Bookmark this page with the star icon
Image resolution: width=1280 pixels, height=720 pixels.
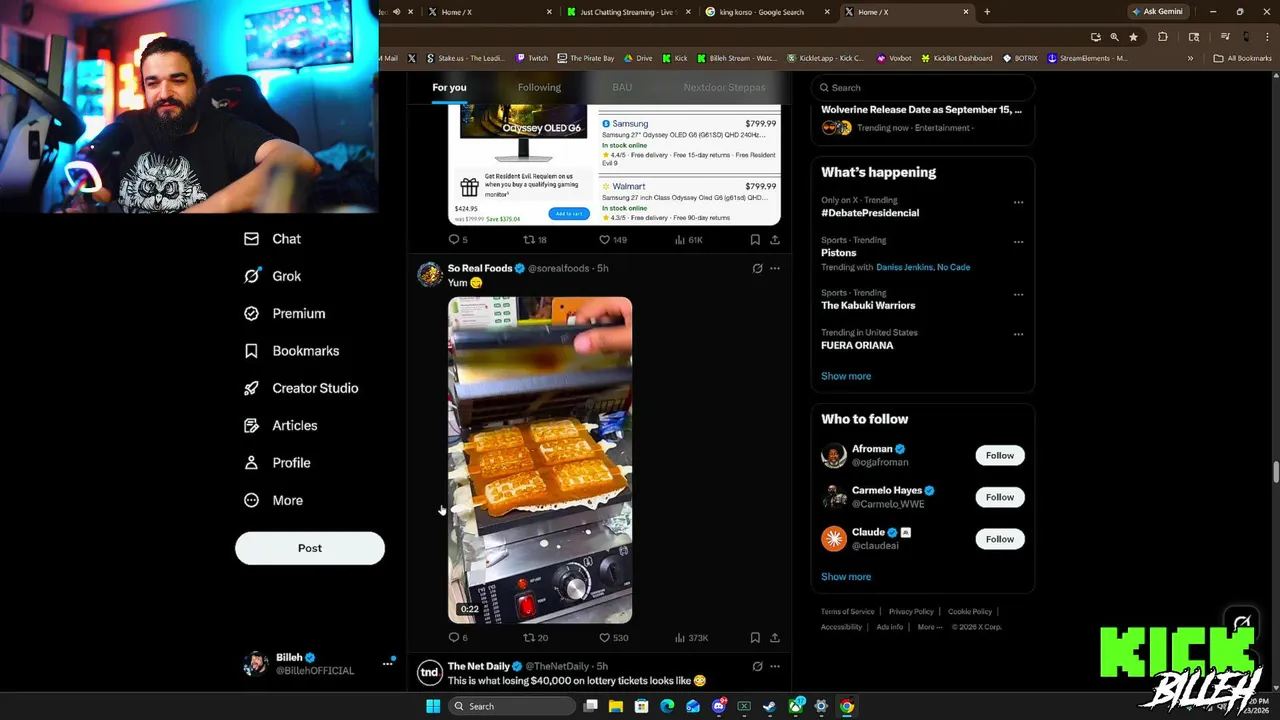(1133, 37)
